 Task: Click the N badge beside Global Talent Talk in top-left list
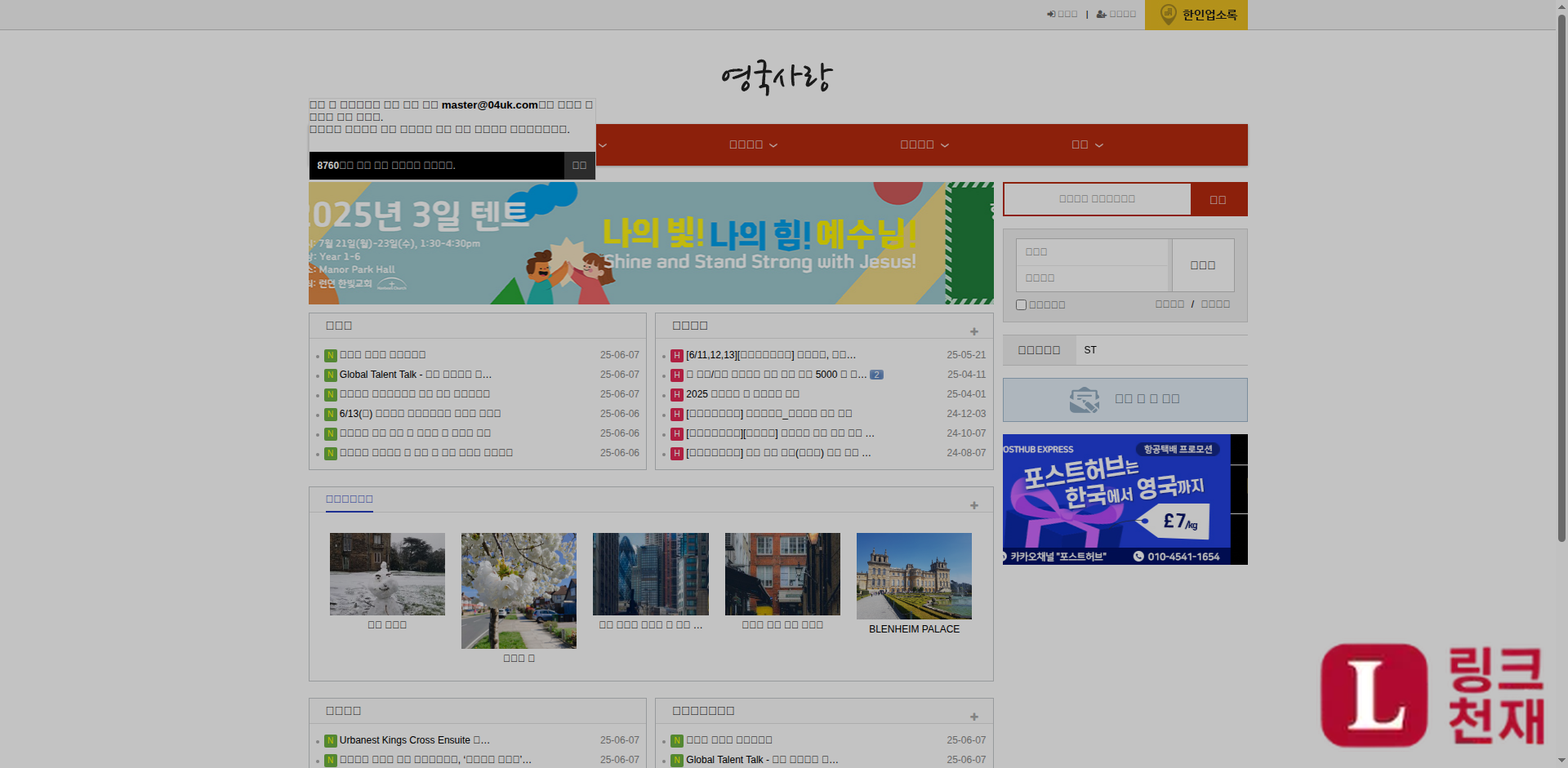coord(331,375)
